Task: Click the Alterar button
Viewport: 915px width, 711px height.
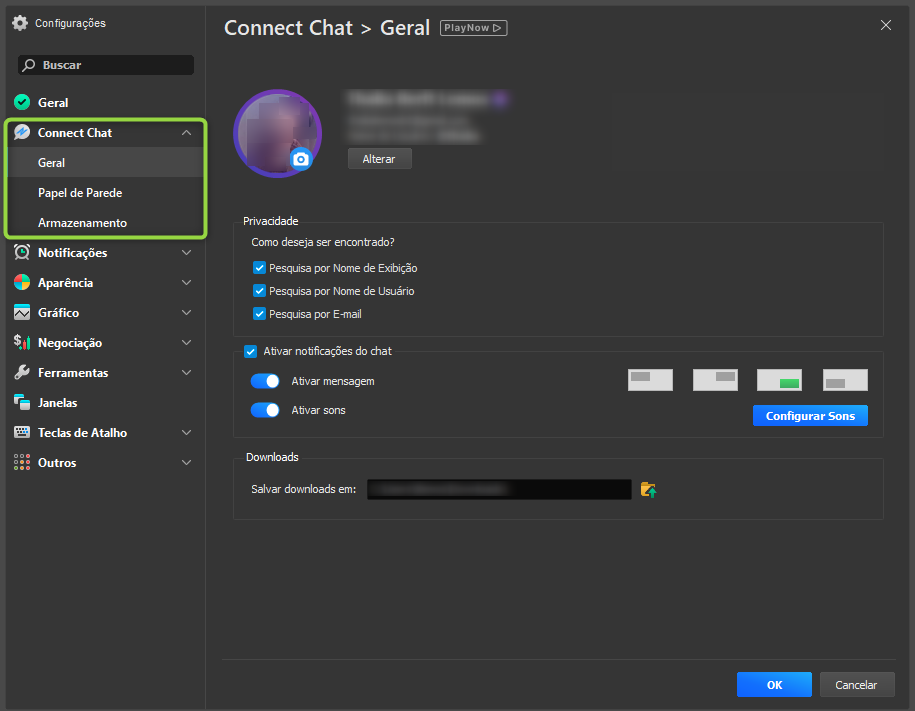Action: (379, 159)
